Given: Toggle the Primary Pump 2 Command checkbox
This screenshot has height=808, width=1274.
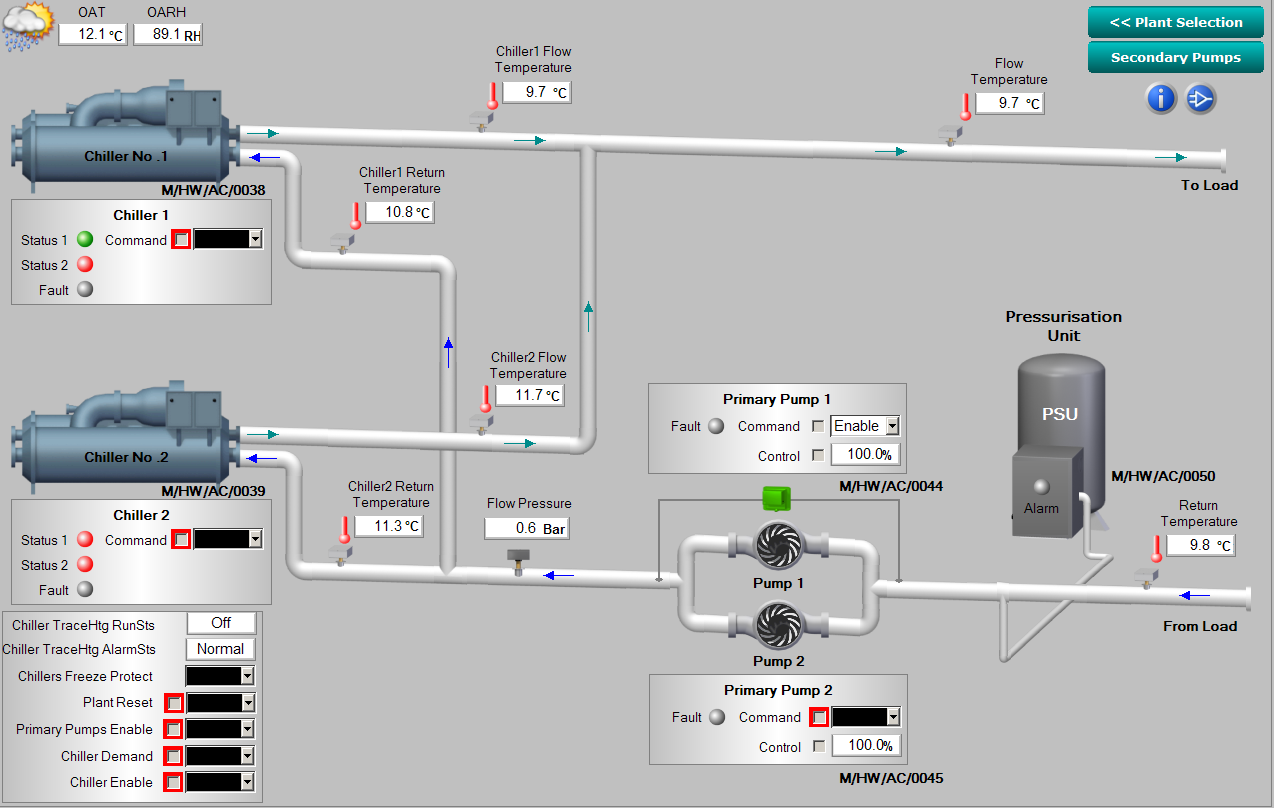Looking at the screenshot, I should 819,717.
